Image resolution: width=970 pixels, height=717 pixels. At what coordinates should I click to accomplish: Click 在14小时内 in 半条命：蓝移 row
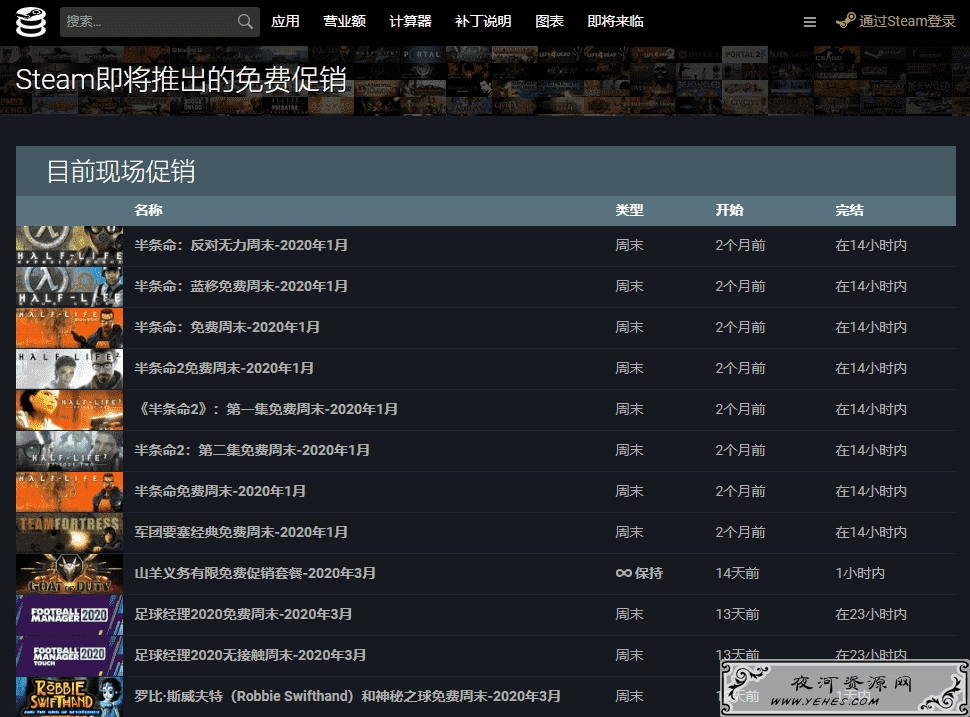point(871,286)
